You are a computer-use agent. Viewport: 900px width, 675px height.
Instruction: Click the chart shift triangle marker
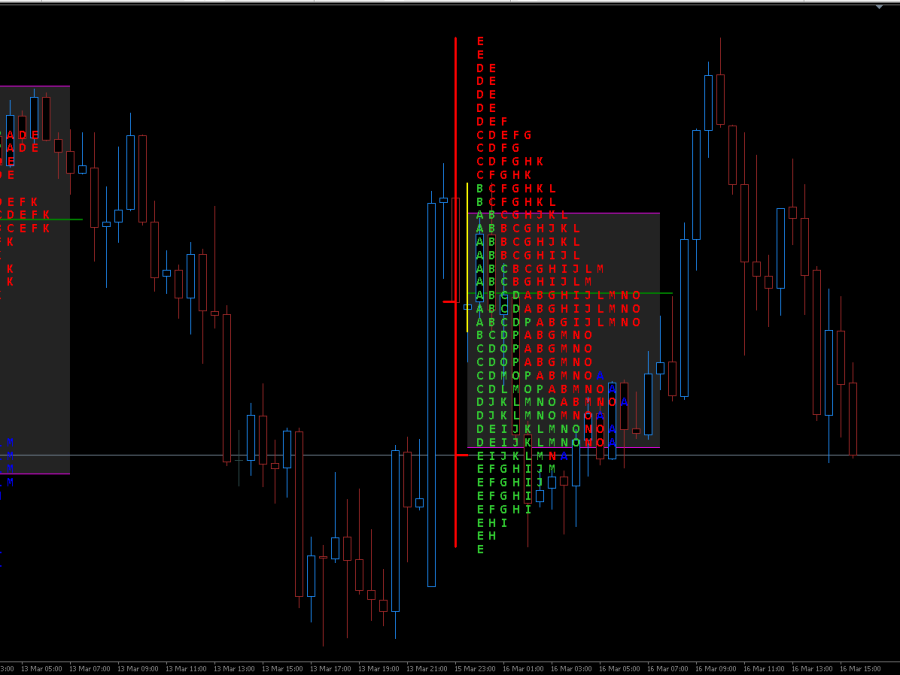pos(879,7)
